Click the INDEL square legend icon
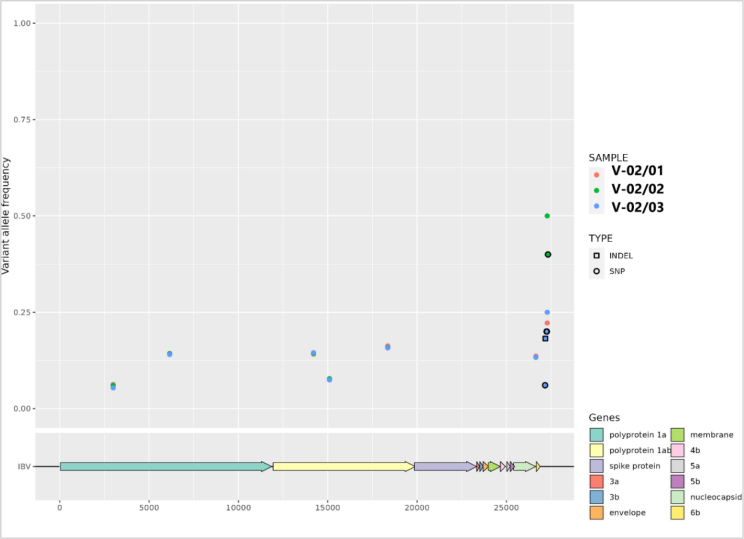This screenshot has height=539, width=744. click(597, 255)
